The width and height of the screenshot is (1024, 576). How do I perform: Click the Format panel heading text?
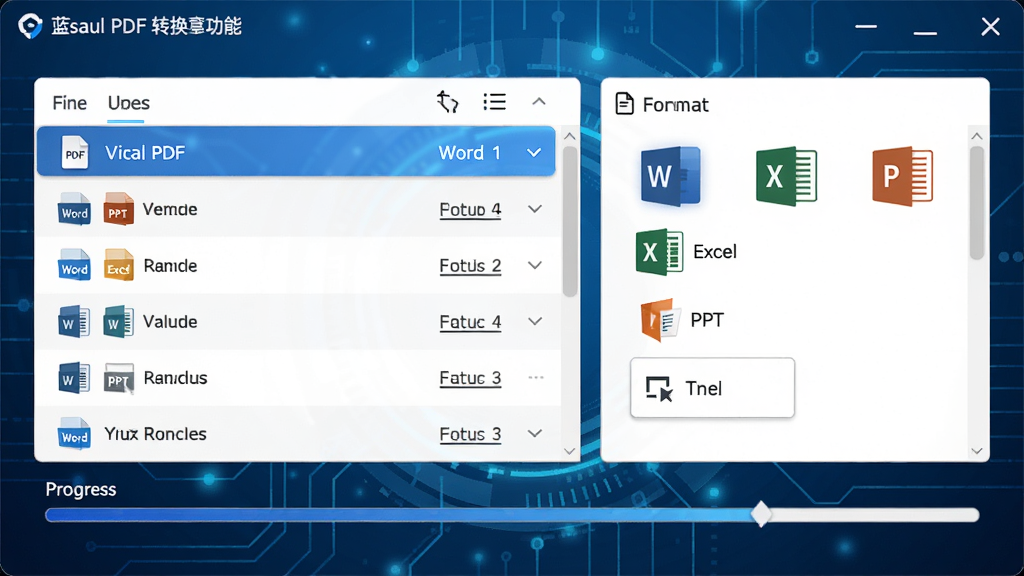(x=675, y=104)
